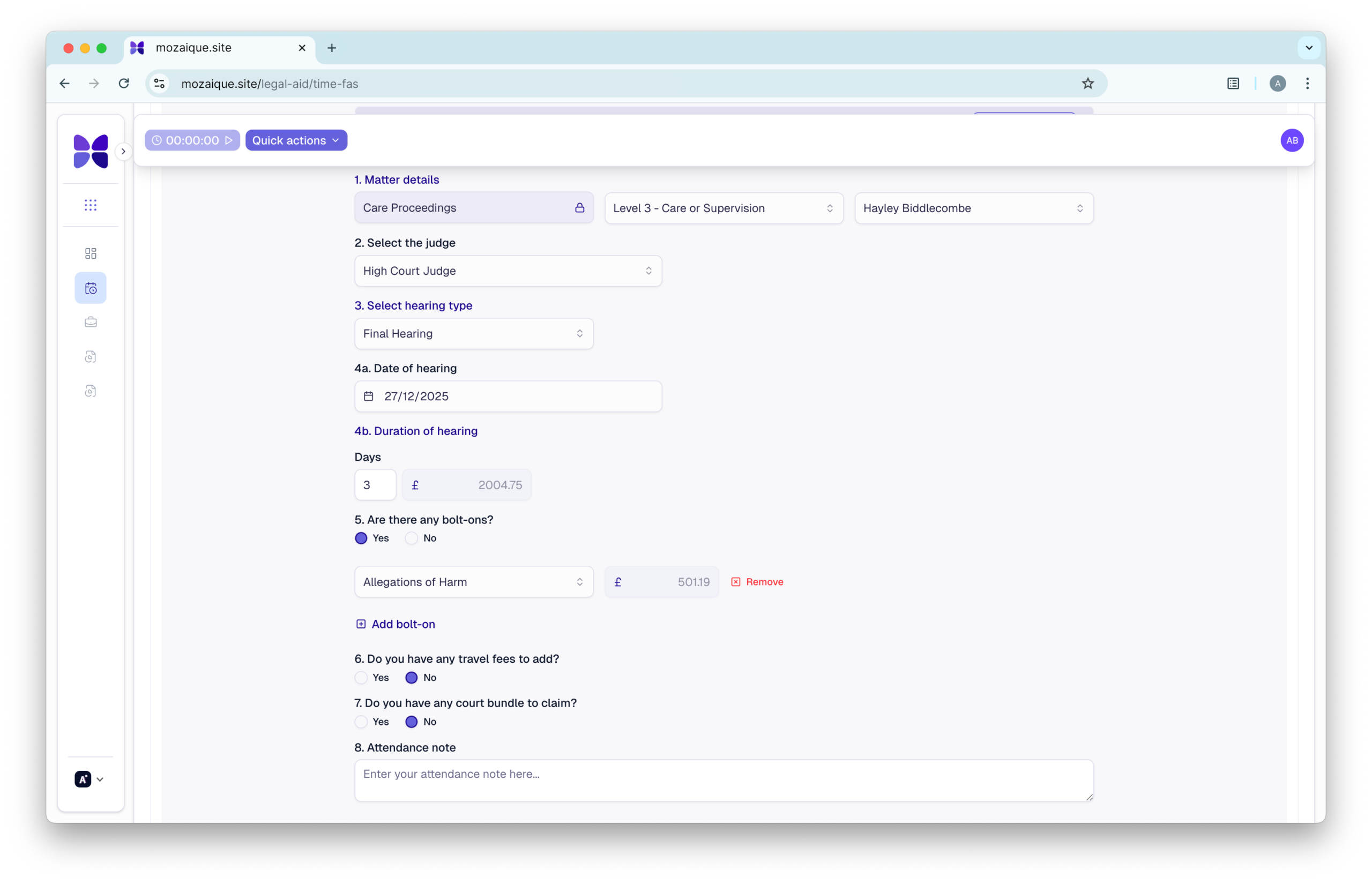Open the Quick actions menu
The height and width of the screenshot is (884, 1372).
click(x=296, y=140)
